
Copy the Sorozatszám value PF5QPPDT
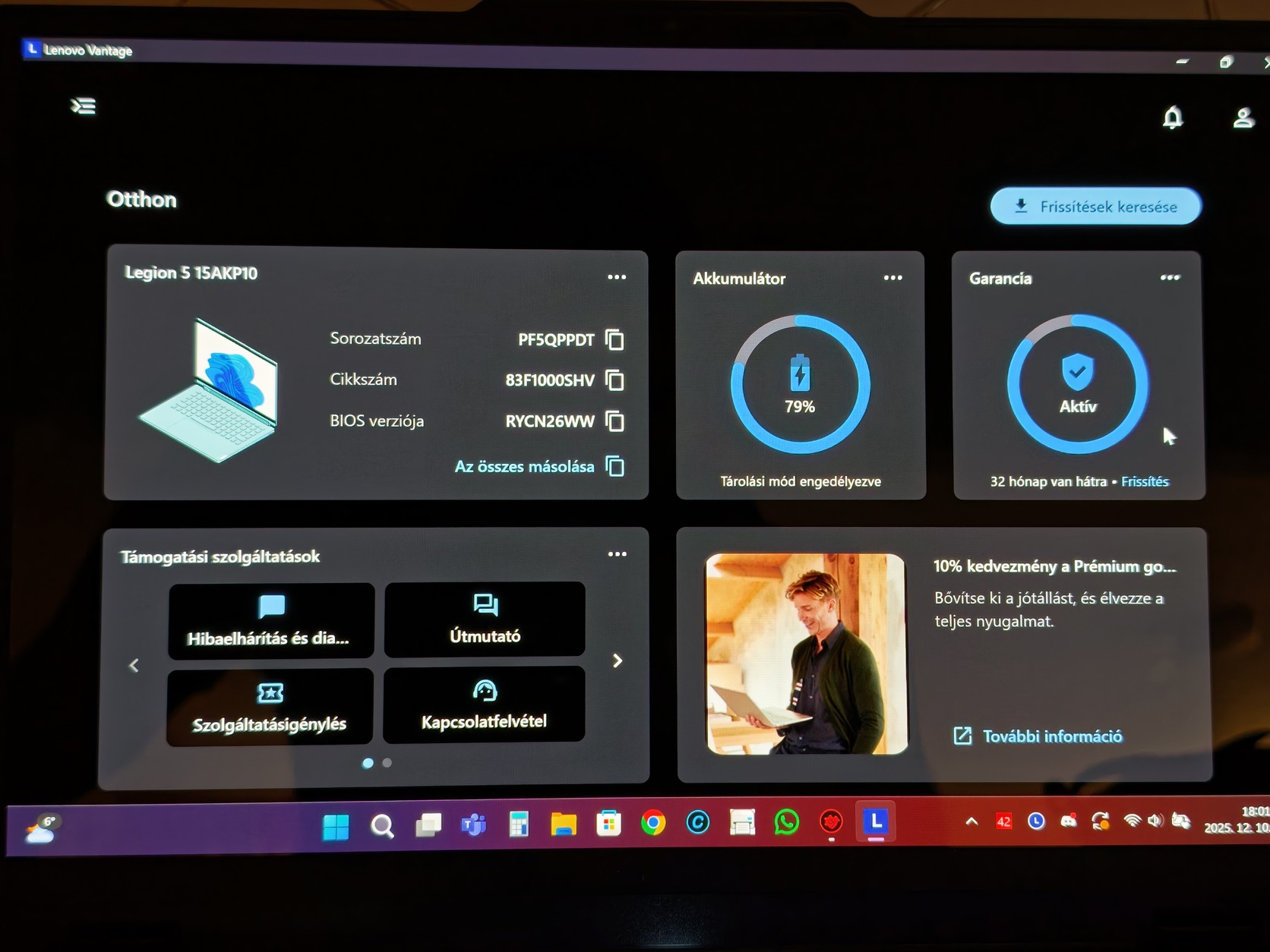point(614,339)
